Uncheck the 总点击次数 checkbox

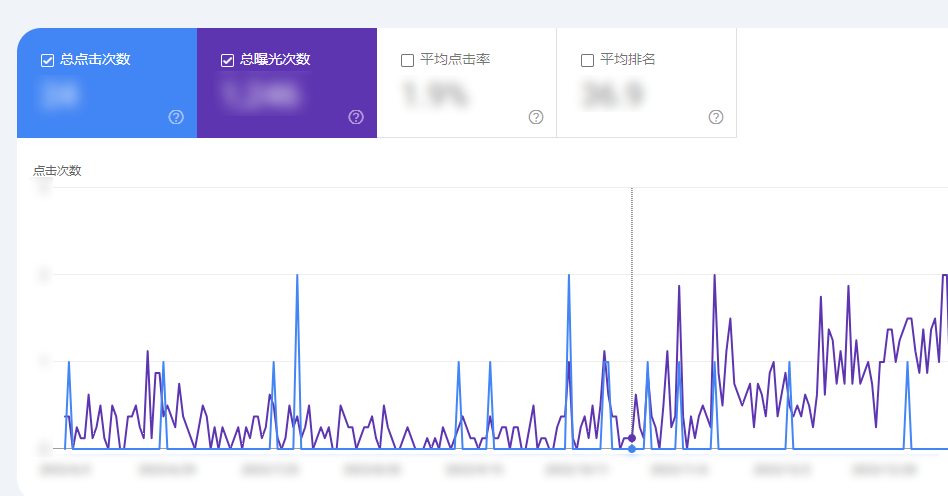47,60
